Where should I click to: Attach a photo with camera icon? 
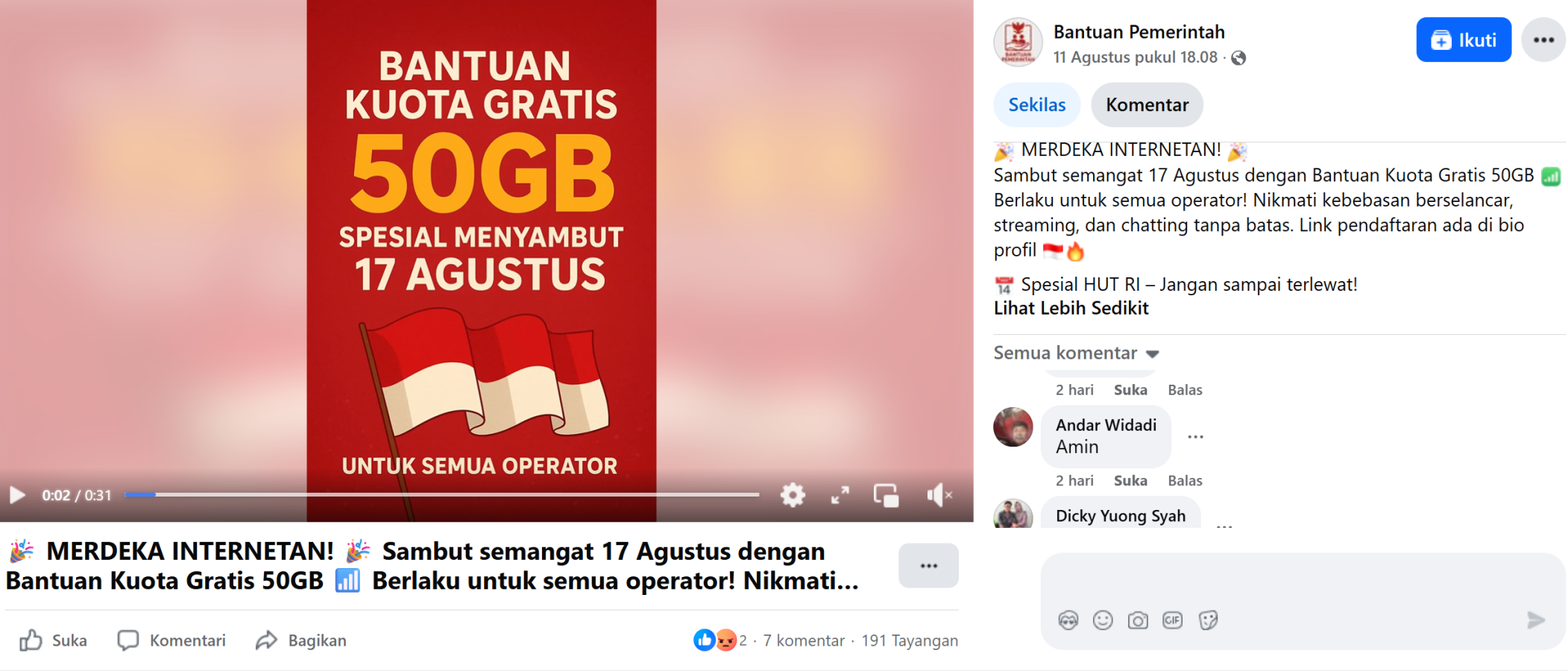point(1138,620)
